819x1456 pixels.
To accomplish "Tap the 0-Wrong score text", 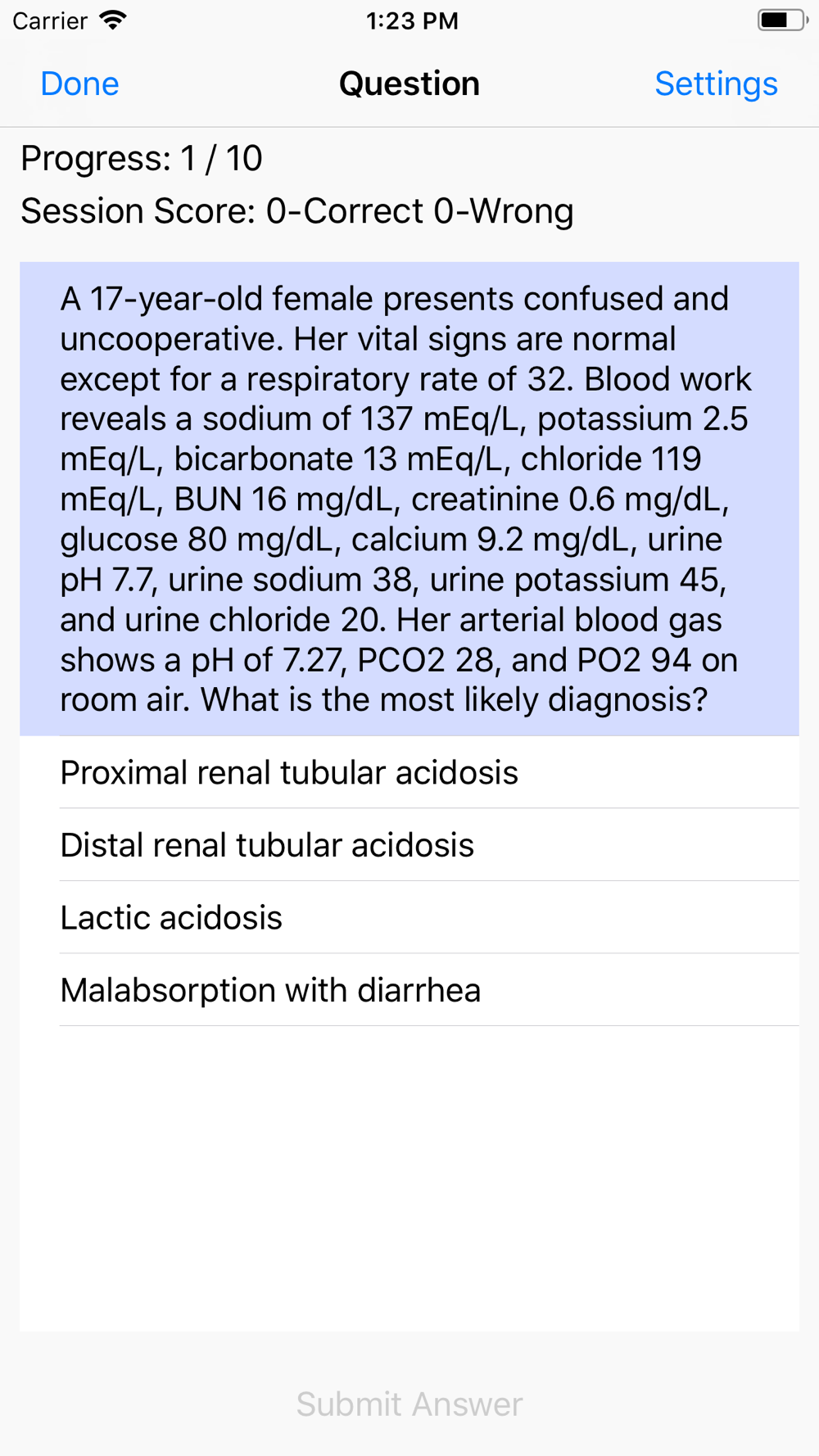I will pos(504,211).
